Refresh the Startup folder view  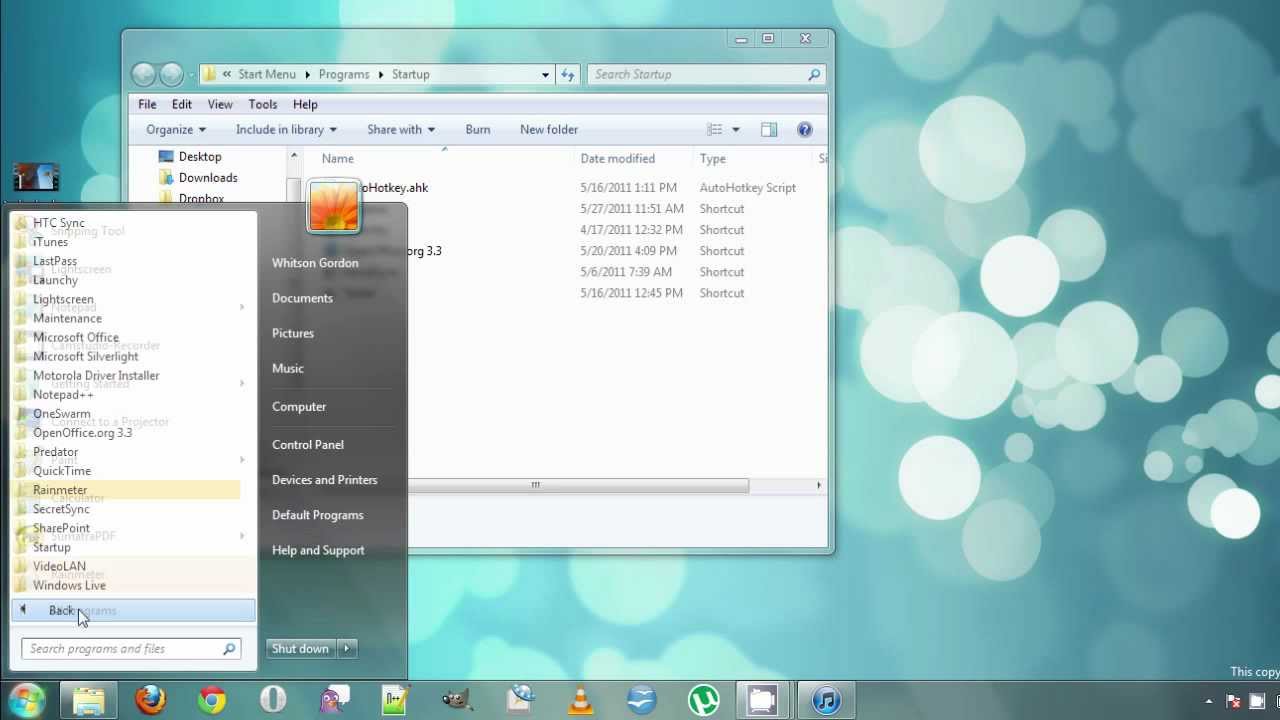[x=568, y=74]
